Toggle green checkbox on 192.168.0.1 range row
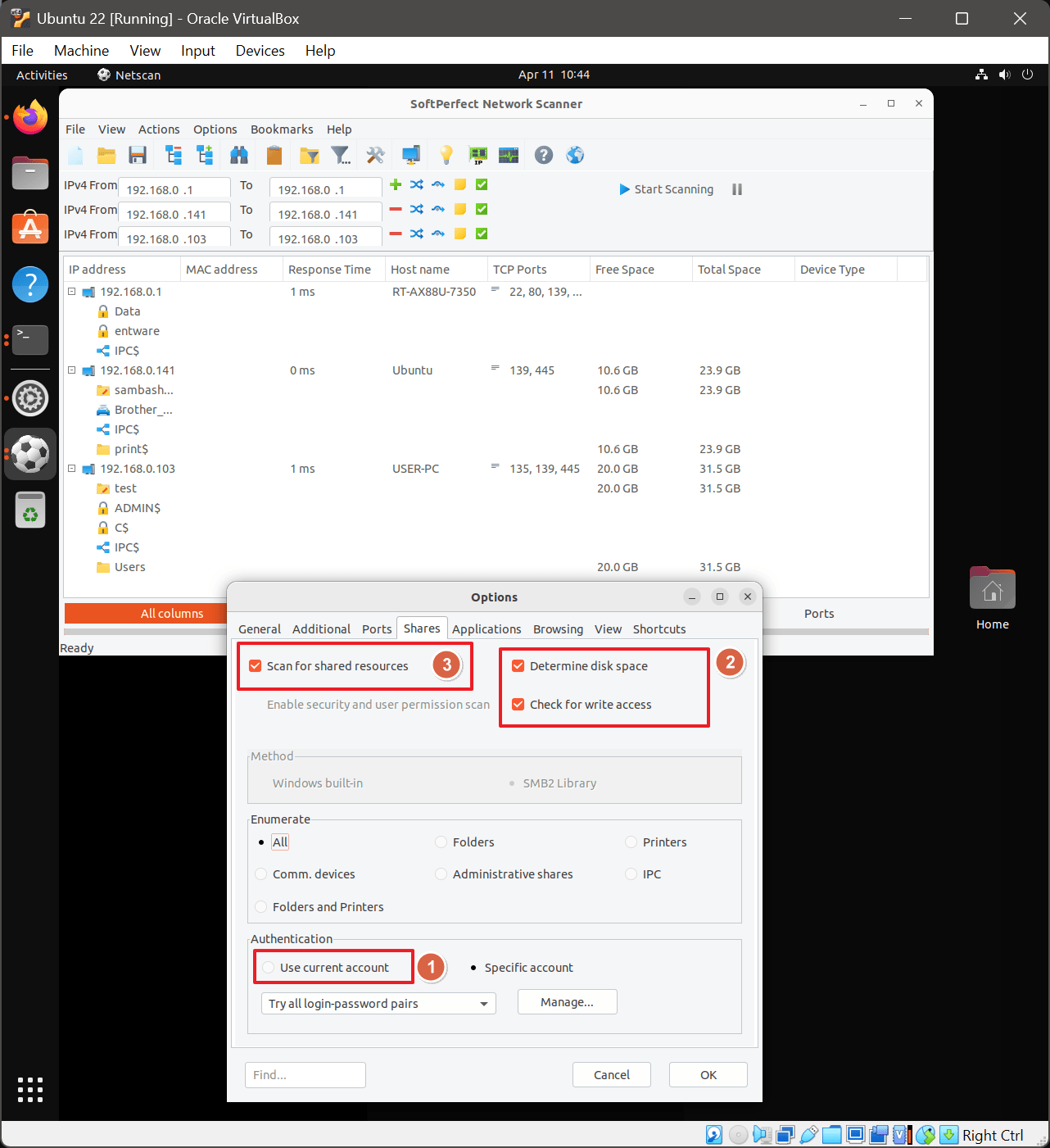This screenshot has width=1050, height=1148. 482,184
